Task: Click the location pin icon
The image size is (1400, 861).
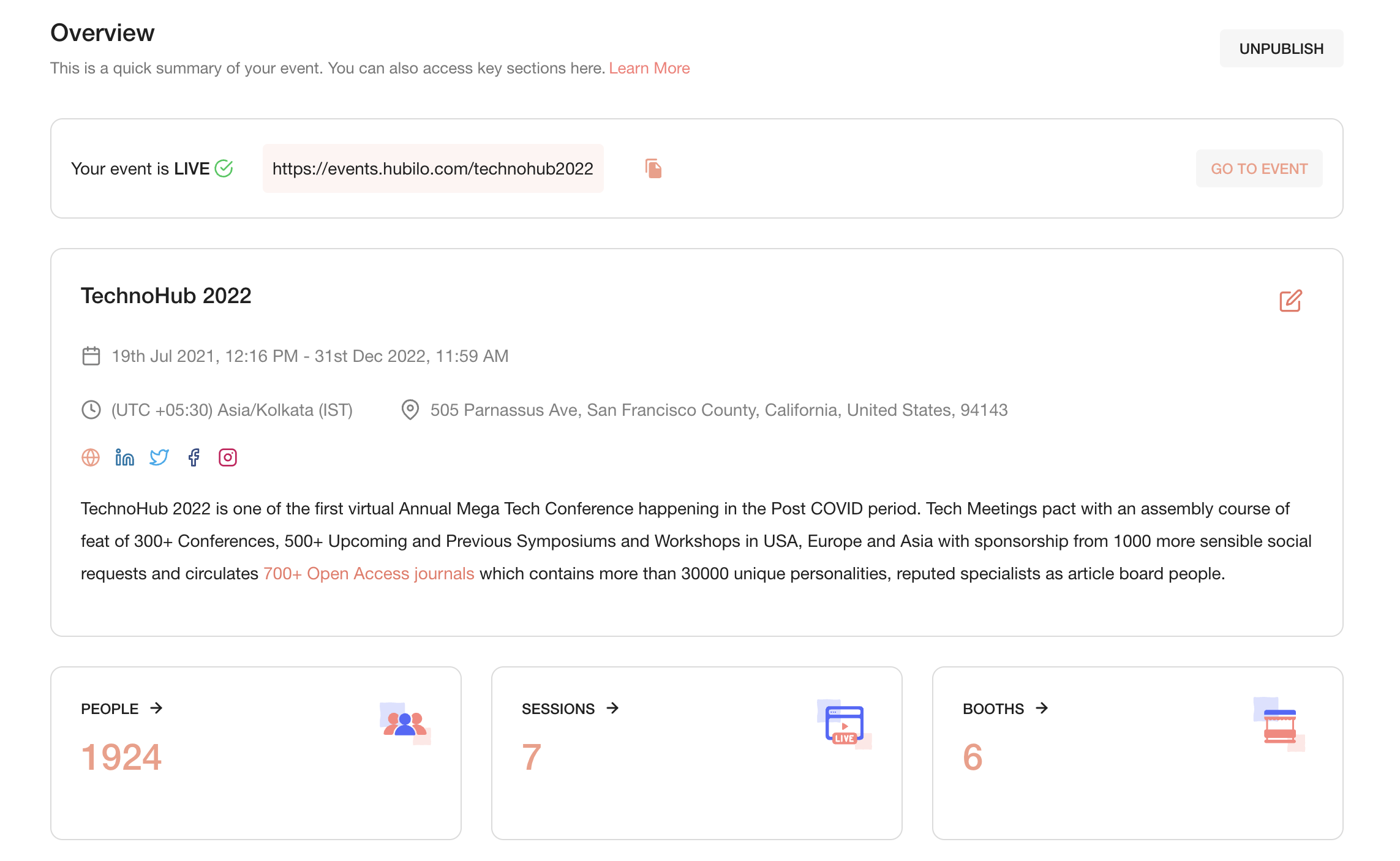Action: (x=410, y=410)
